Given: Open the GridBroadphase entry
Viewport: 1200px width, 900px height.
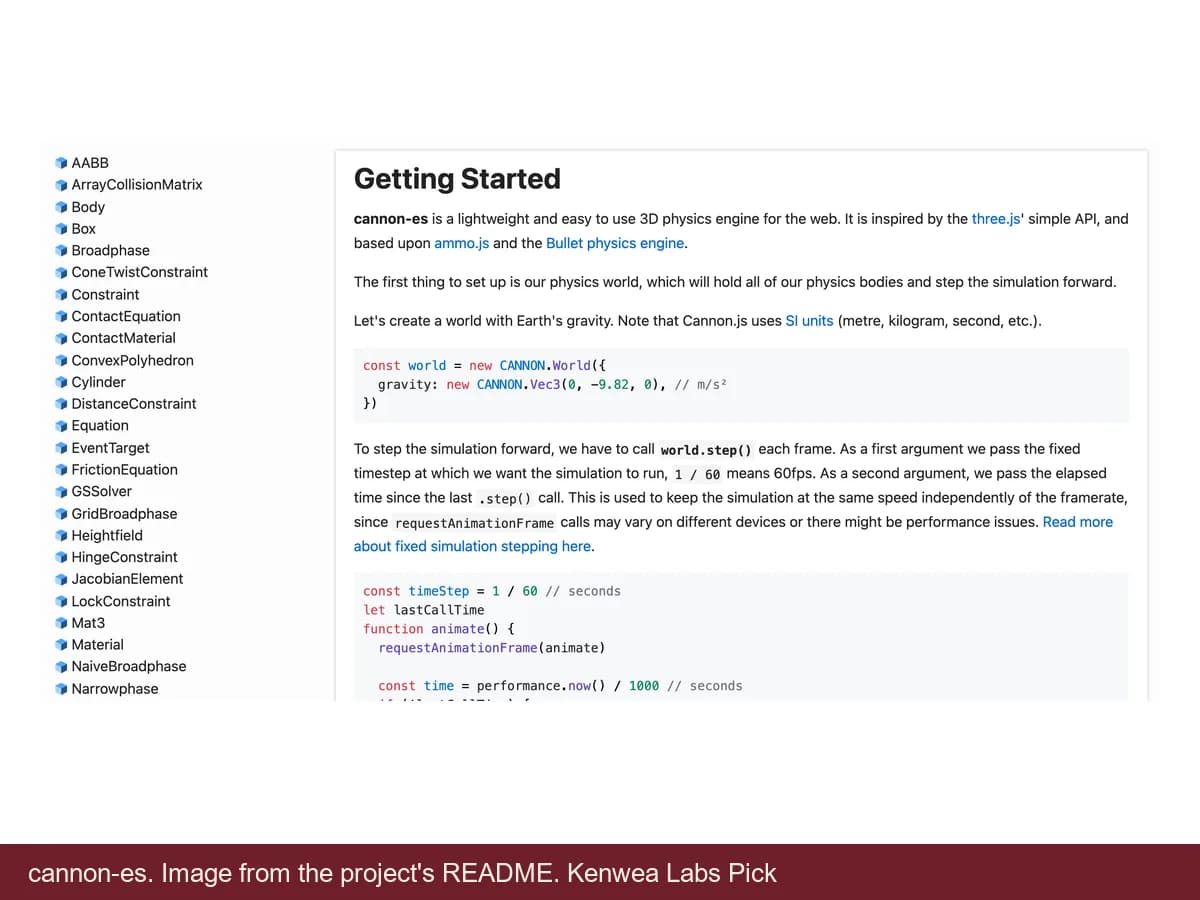Looking at the screenshot, I should pos(125,514).
